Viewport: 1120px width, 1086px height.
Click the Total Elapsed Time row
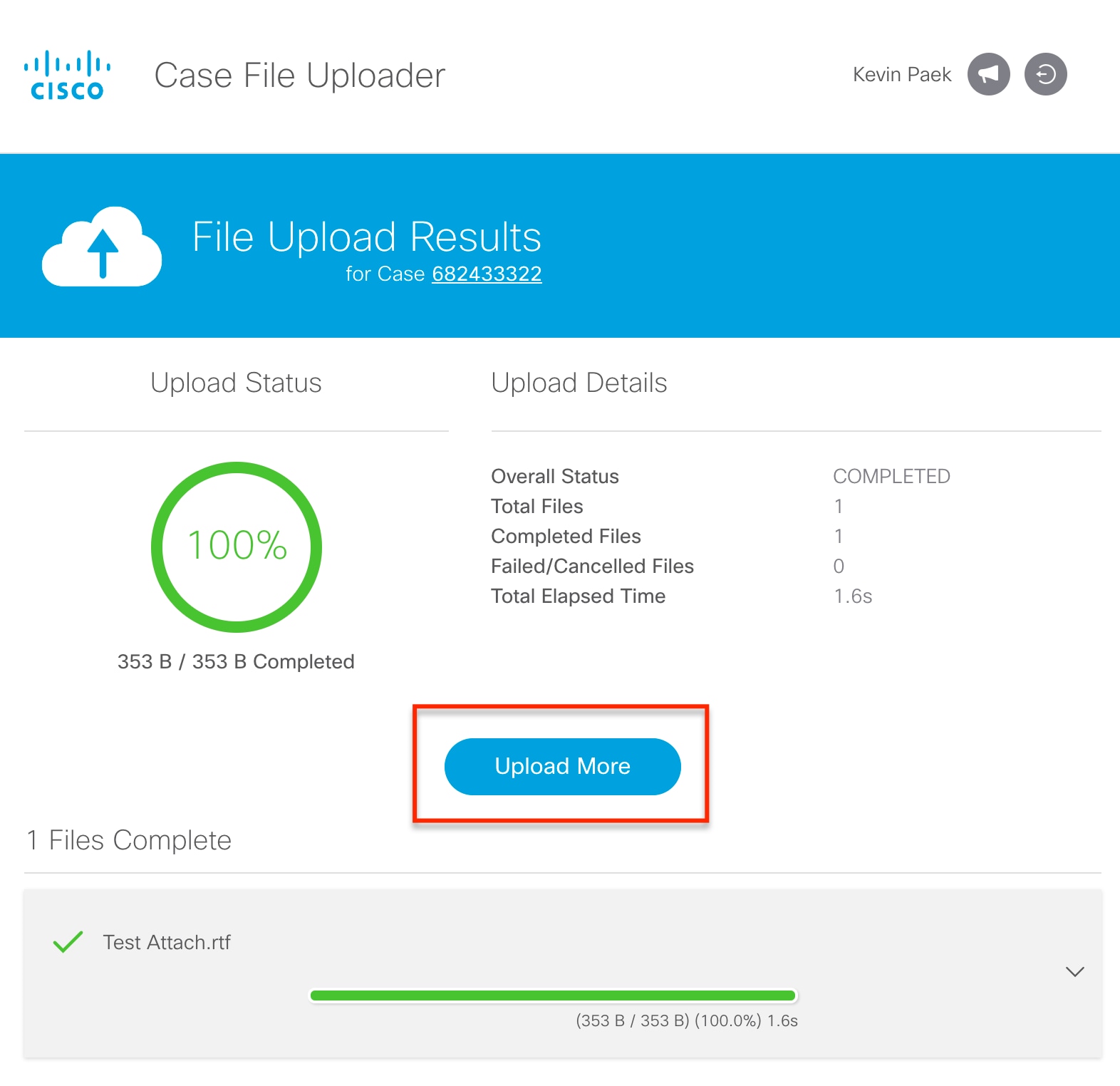point(681,596)
